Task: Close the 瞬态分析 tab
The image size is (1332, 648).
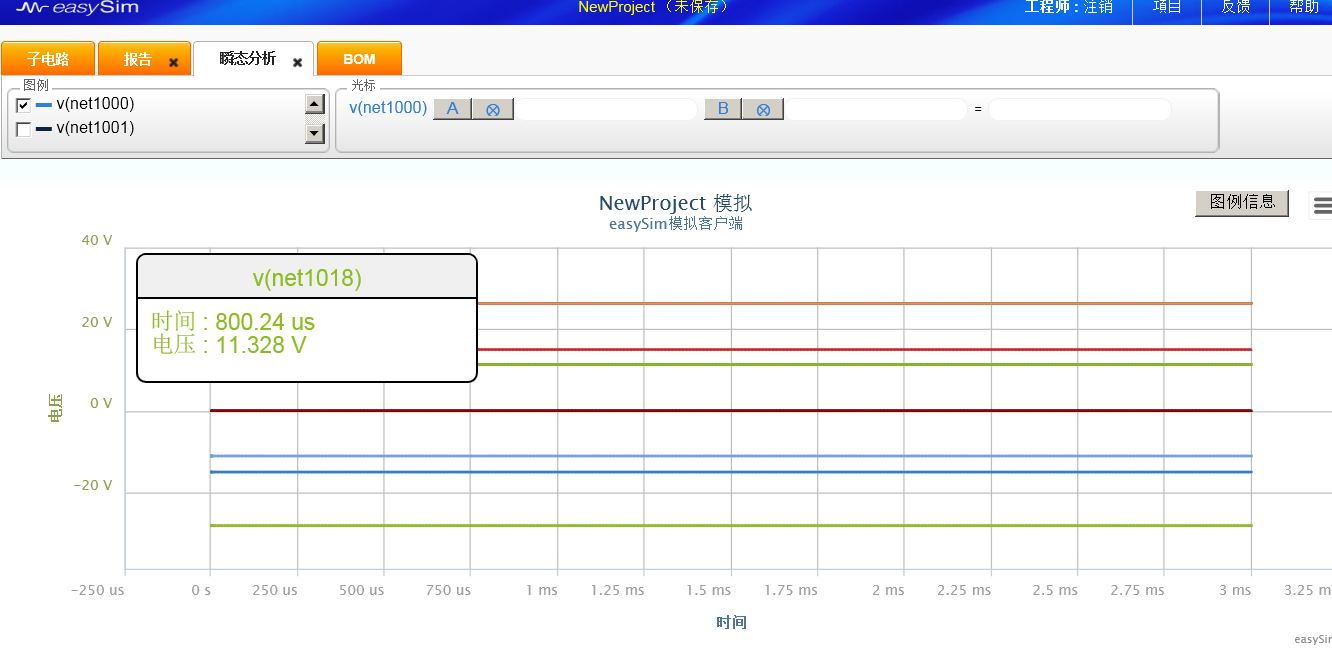Action: [x=297, y=62]
